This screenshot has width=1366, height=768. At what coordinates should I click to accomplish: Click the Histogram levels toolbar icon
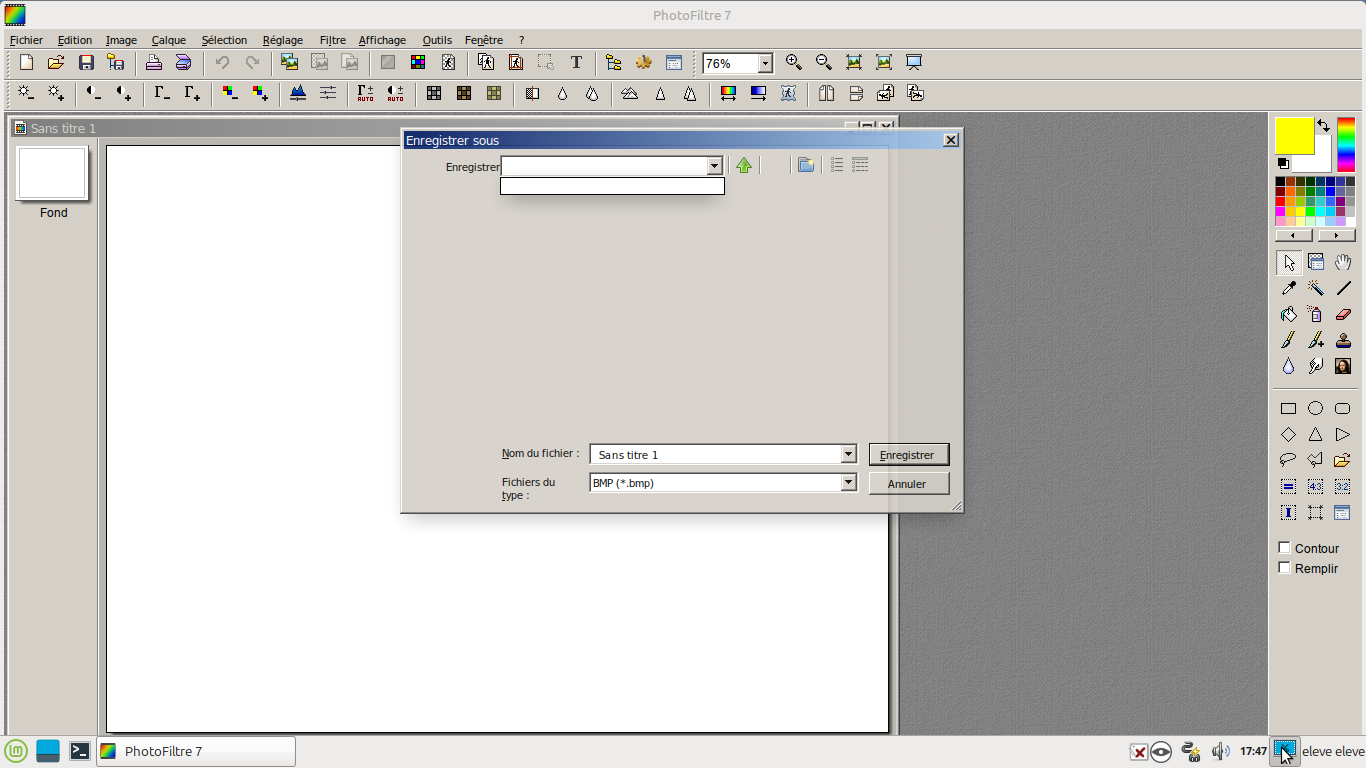298,93
